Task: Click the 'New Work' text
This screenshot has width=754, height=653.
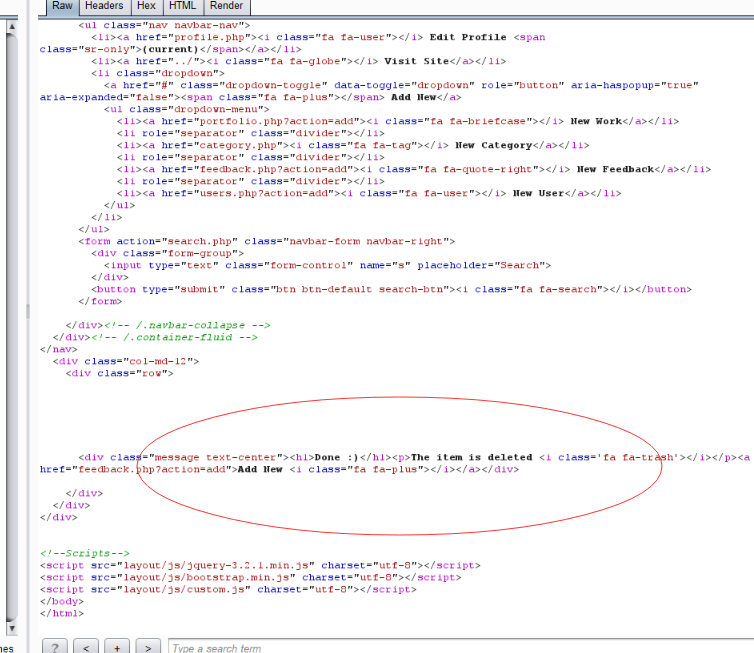Action: 596,121
